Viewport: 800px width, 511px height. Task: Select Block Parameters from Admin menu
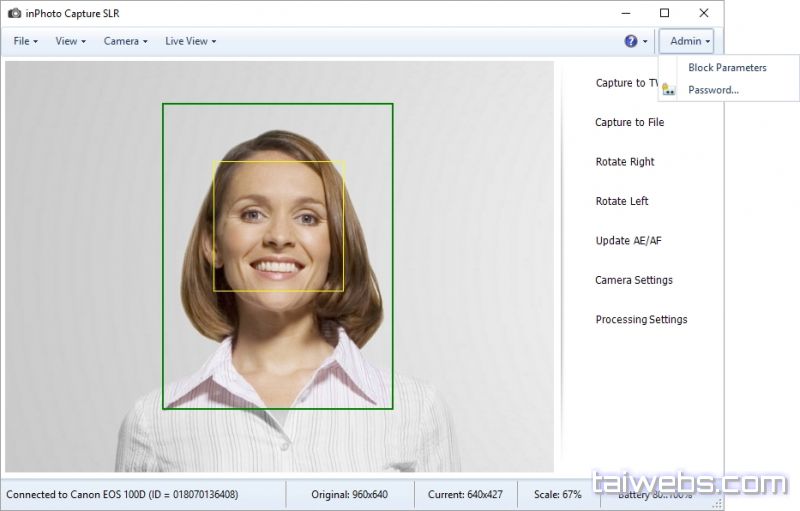[727, 68]
